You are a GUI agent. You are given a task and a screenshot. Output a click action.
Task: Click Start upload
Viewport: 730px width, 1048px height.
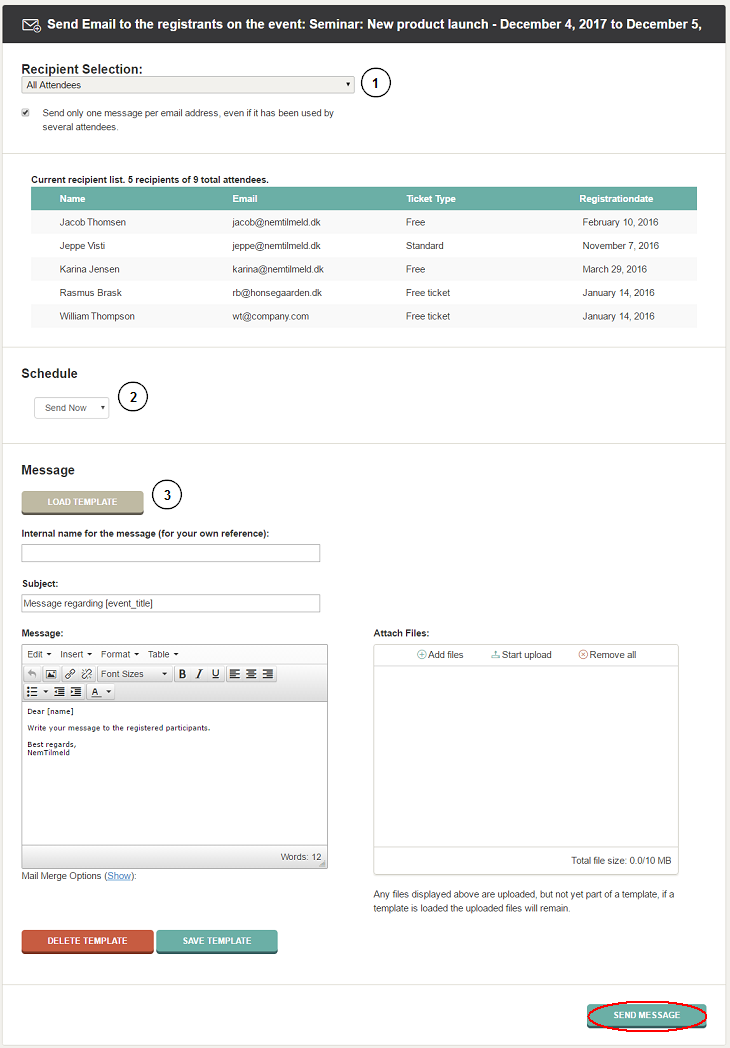521,654
